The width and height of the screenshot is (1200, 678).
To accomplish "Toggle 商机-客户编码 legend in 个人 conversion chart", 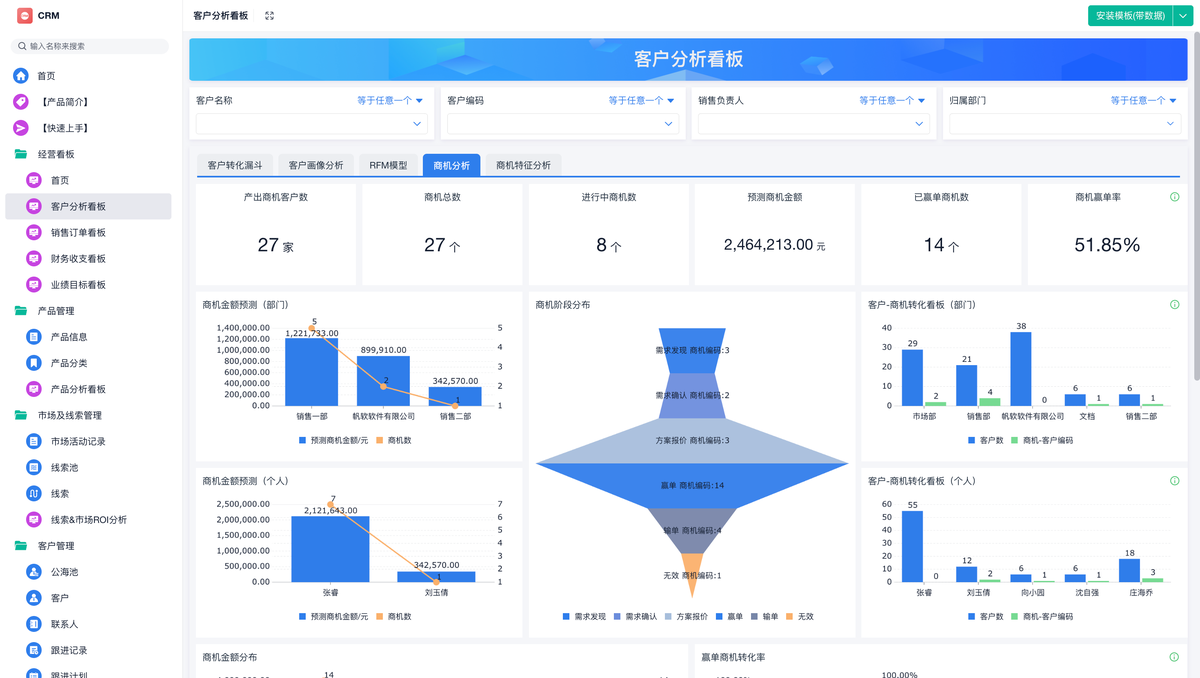I will [x=1041, y=616].
